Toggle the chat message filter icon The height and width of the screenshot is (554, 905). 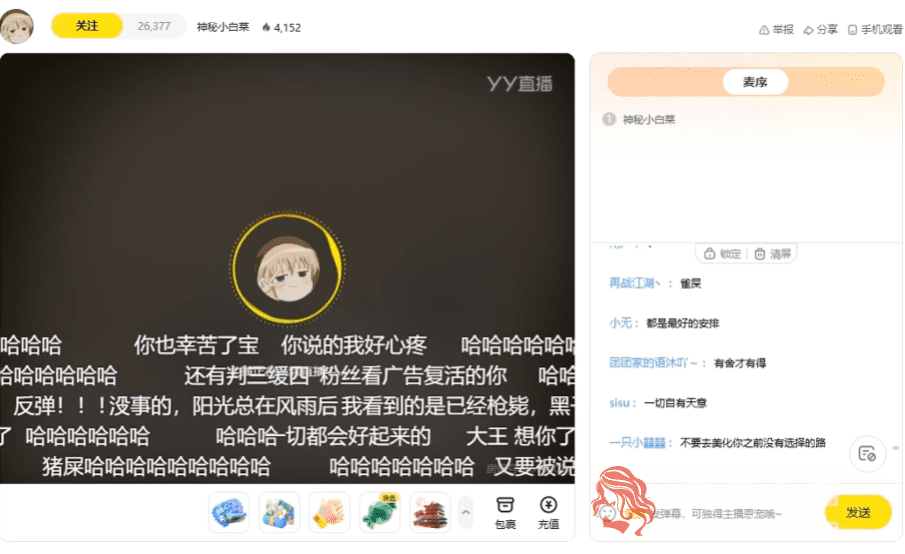[x=867, y=454]
